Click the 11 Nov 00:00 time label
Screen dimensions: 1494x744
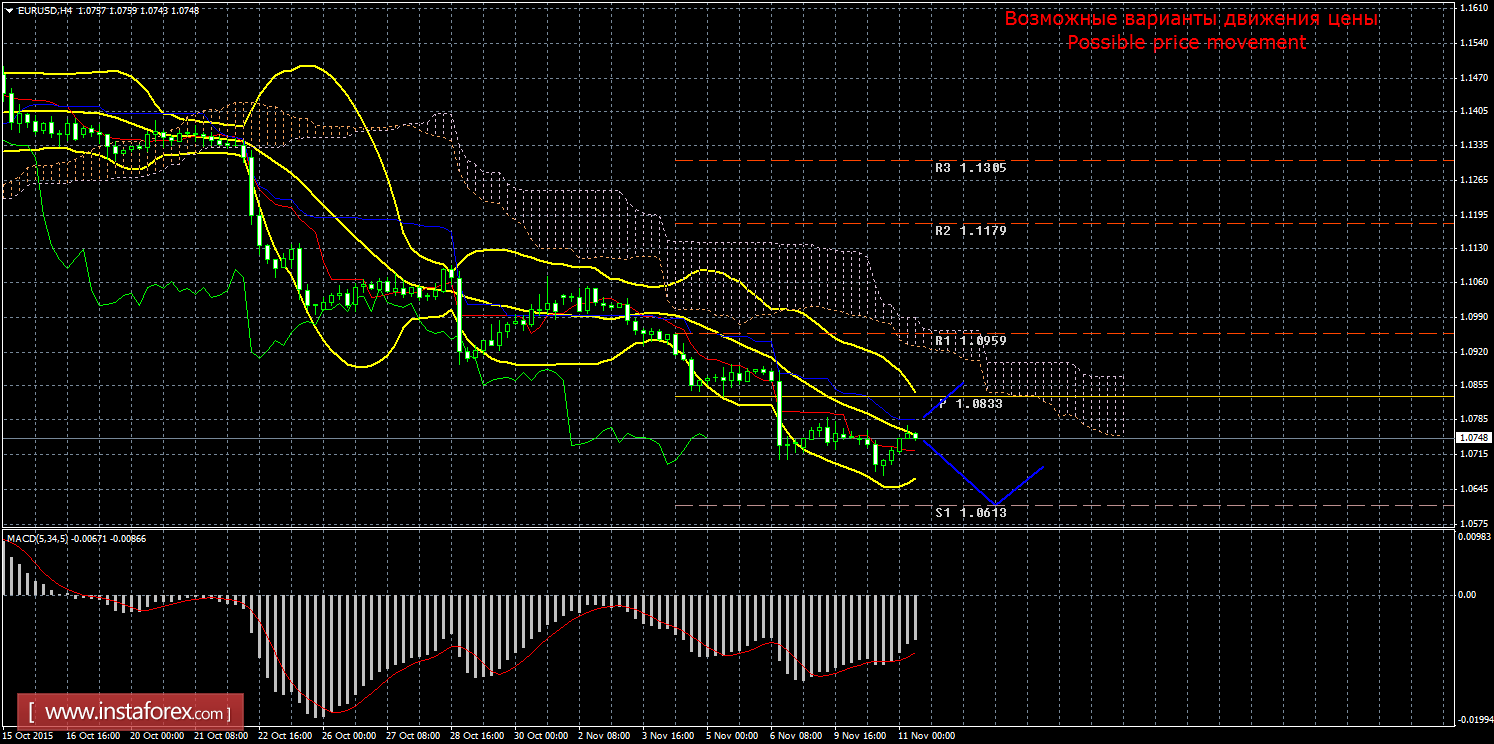point(926,735)
